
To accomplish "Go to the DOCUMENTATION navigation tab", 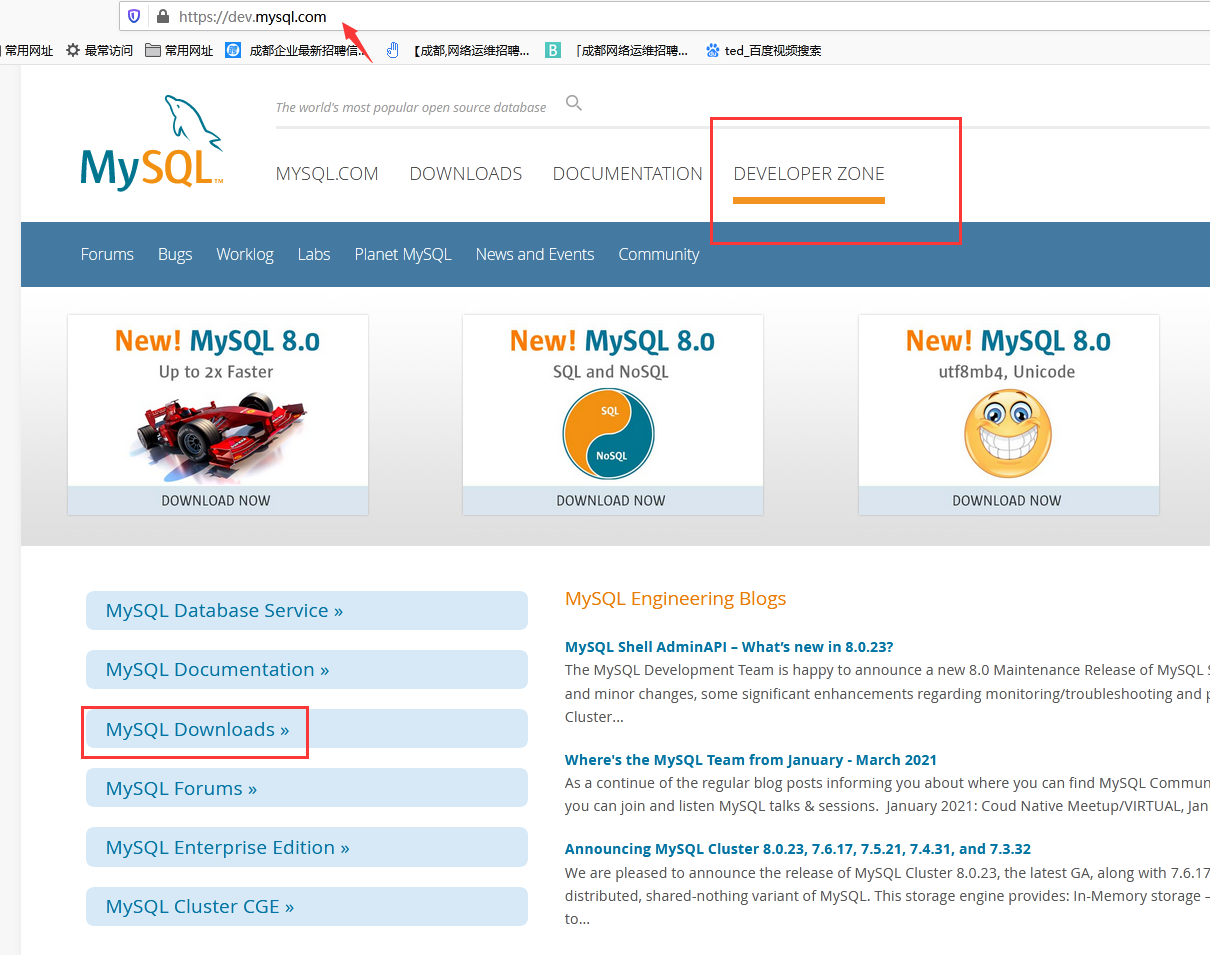I will click(627, 174).
